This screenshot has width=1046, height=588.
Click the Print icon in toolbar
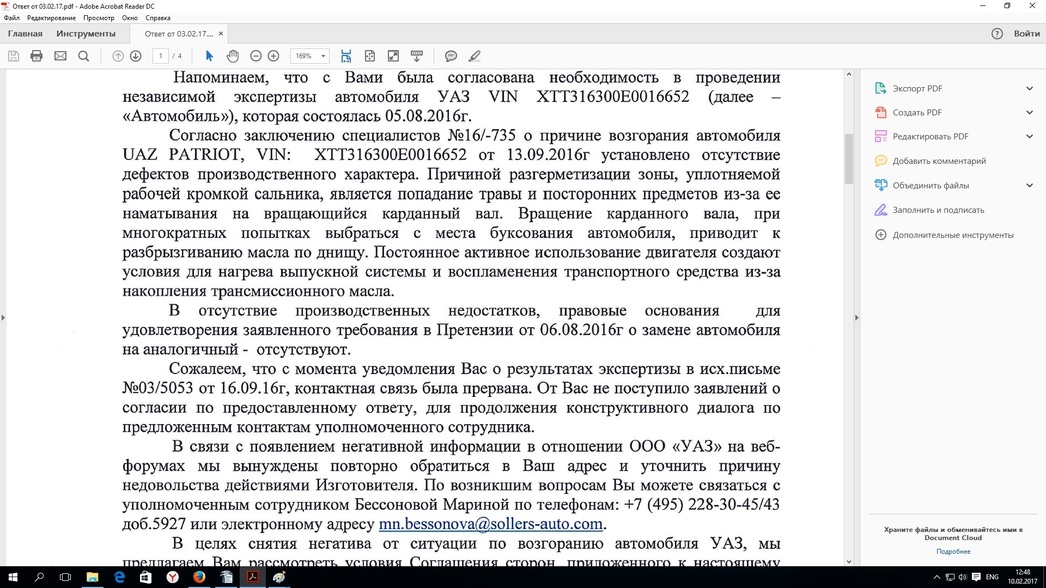37,56
